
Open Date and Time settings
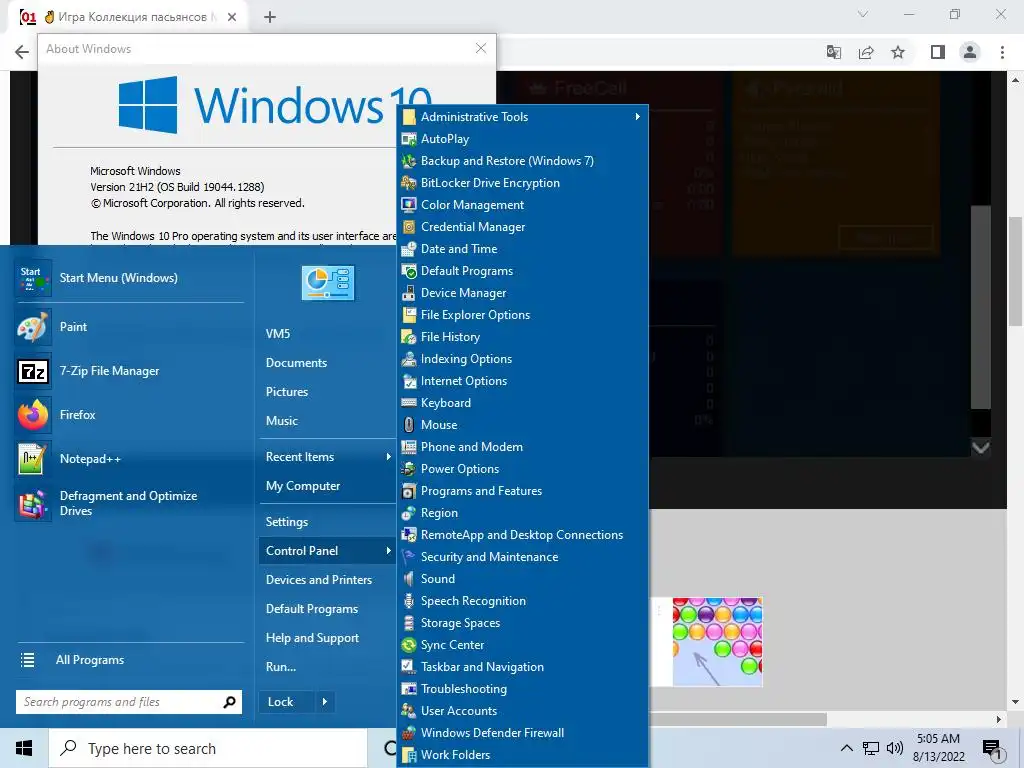pos(522,249)
